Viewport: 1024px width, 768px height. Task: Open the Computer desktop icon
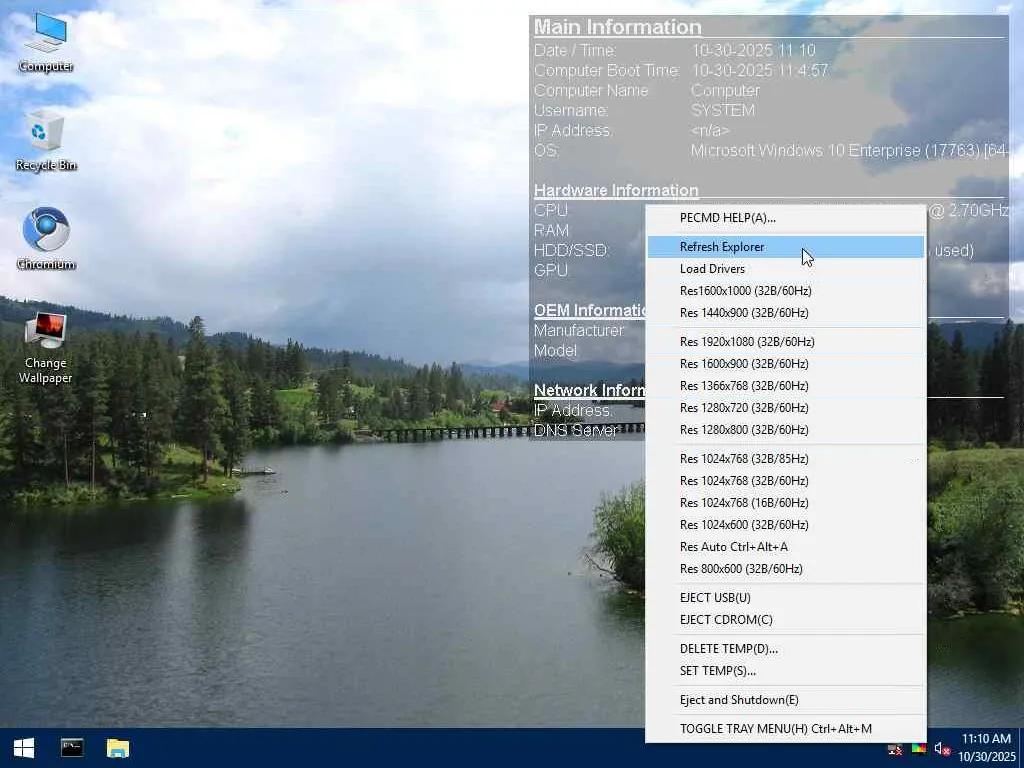coord(46,43)
